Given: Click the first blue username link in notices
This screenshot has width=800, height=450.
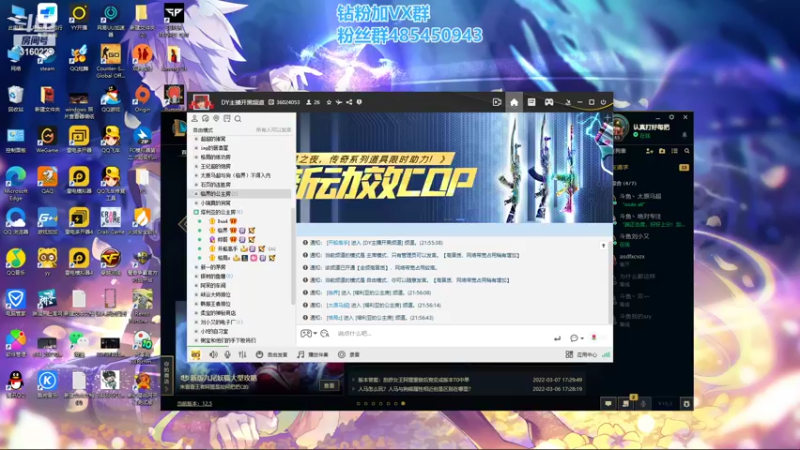Looking at the screenshot, I should 338,243.
